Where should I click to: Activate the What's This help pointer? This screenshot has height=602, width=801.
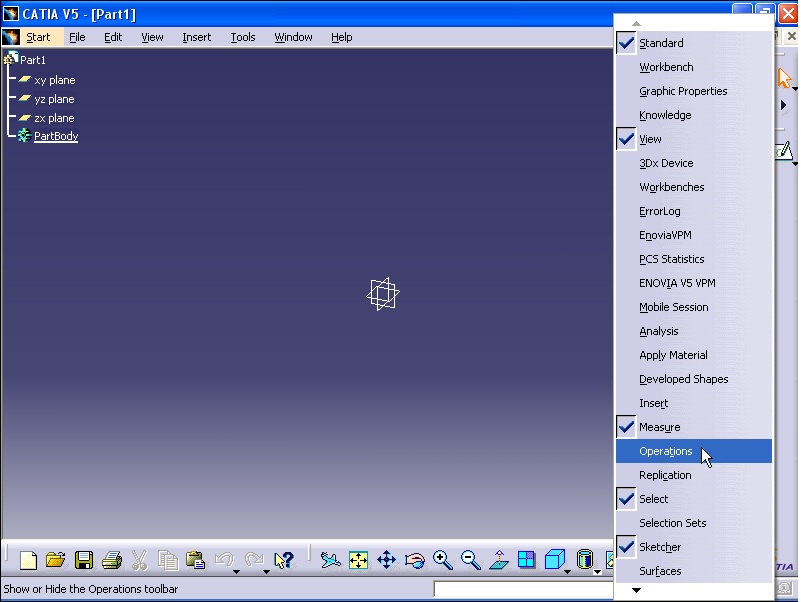point(284,560)
